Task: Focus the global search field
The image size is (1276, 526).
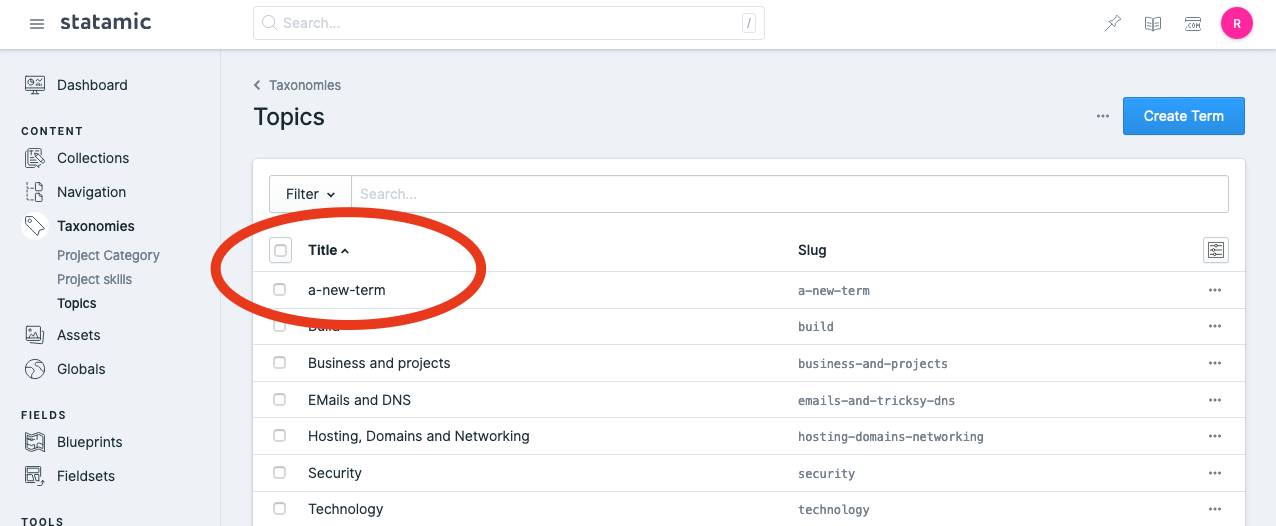Action: coord(508,23)
